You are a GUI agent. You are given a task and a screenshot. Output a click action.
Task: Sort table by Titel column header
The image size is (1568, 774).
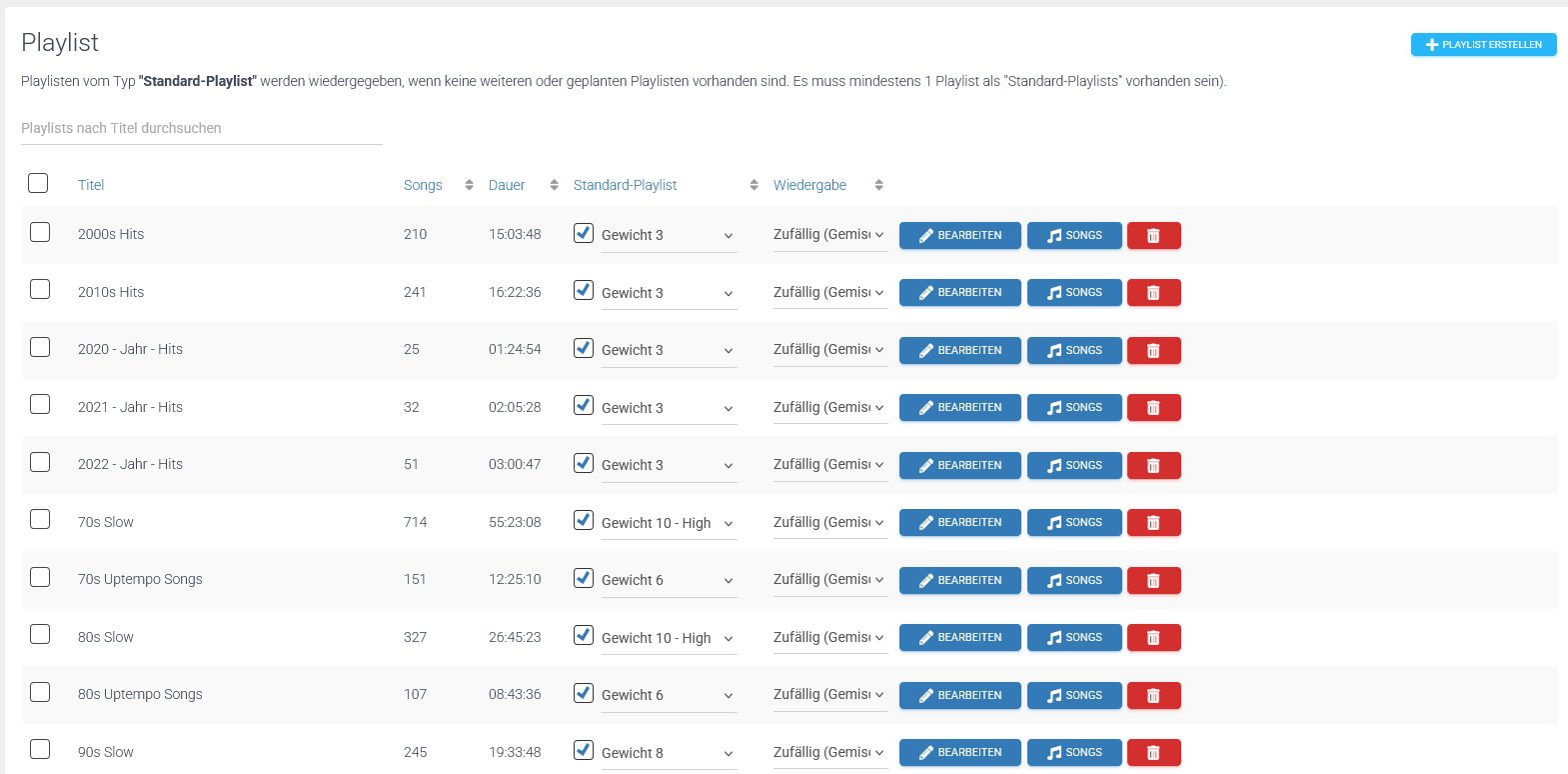point(91,185)
